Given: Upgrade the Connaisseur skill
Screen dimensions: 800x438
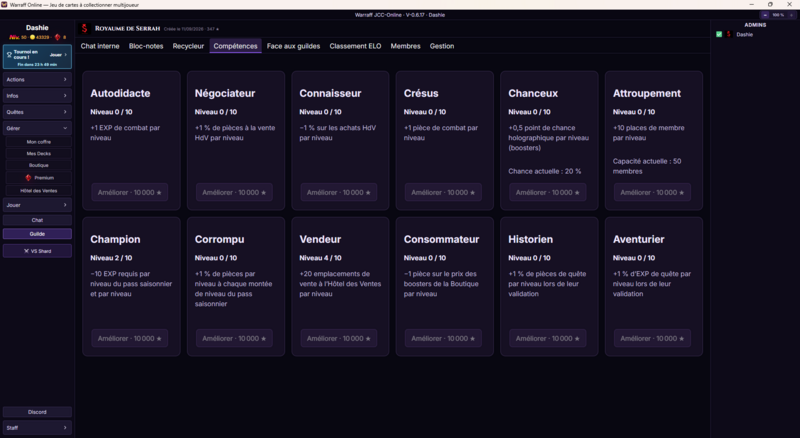Looking at the screenshot, I should [339, 192].
